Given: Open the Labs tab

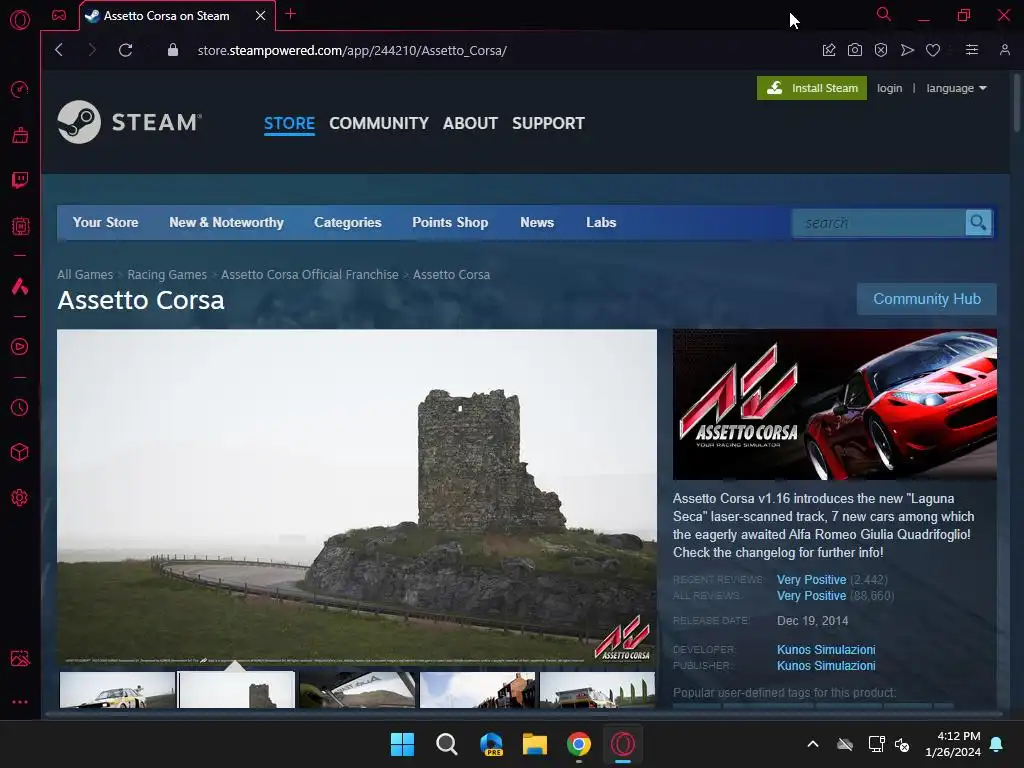Looking at the screenshot, I should 601,223.
